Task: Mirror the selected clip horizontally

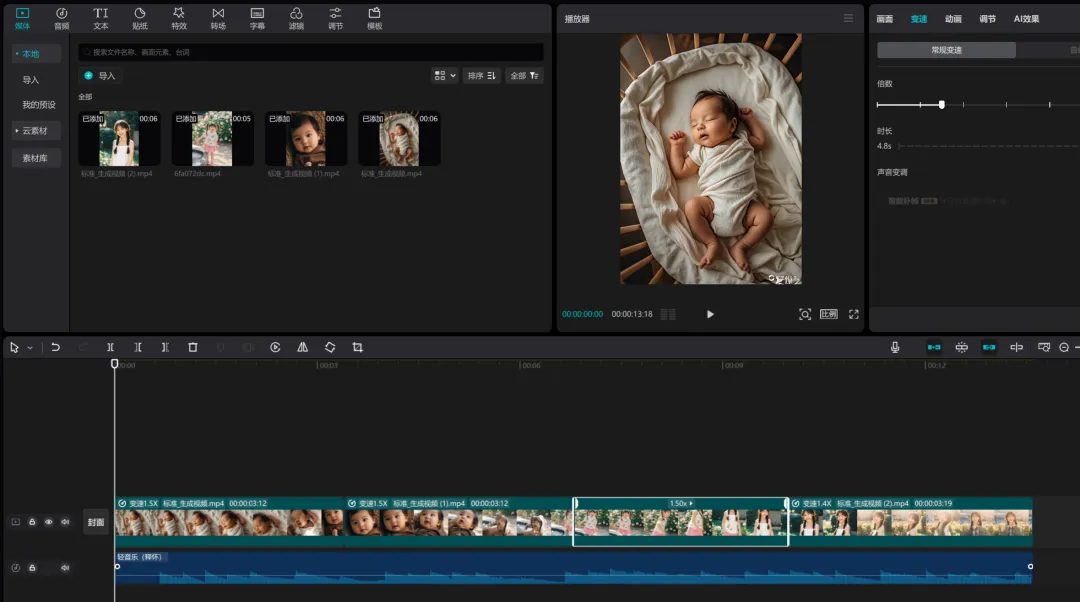Action: coord(302,347)
